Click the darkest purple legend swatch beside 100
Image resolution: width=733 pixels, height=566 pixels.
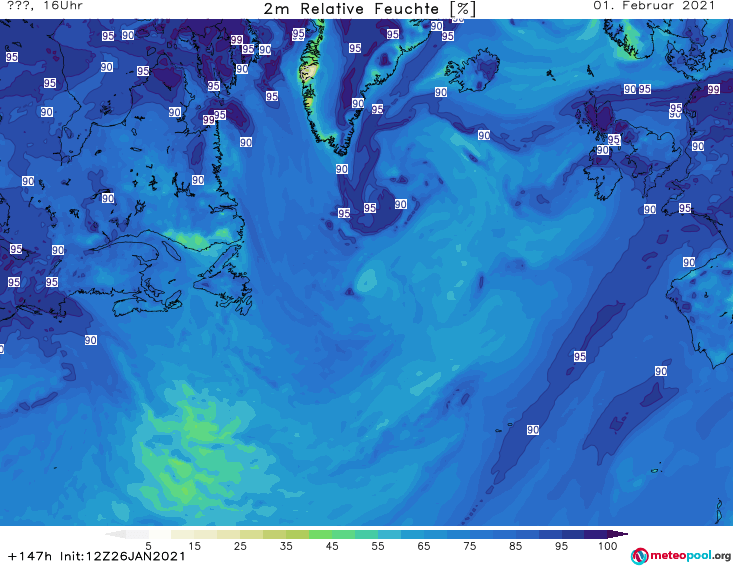(x=596, y=534)
